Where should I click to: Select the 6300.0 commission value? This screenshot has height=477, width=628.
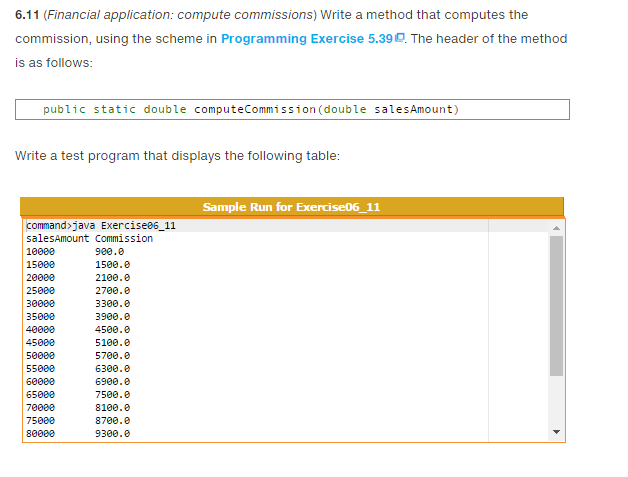coord(113,369)
